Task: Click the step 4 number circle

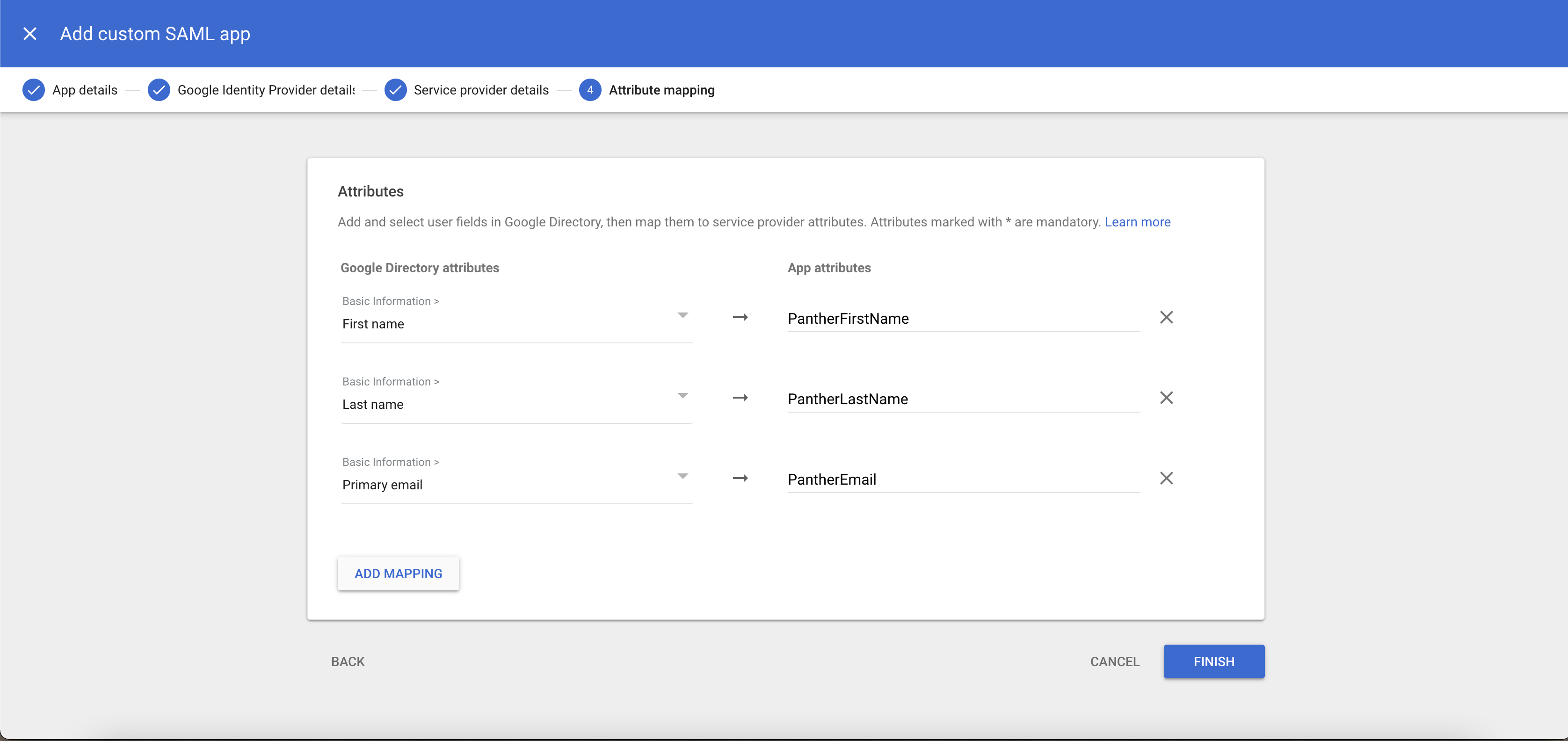Action: (589, 90)
